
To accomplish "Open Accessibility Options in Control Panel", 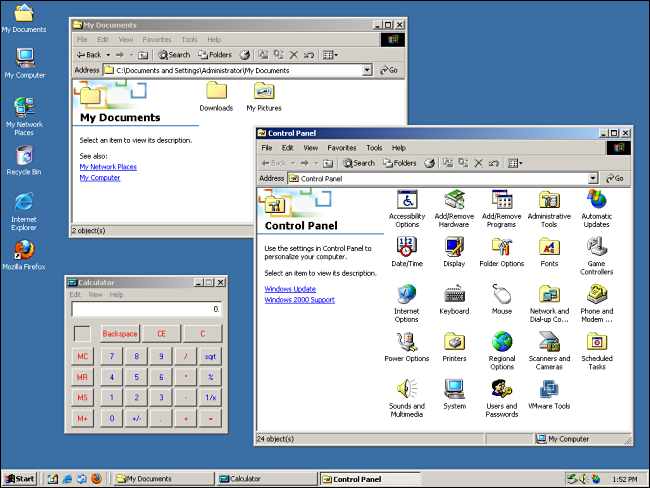I will click(x=407, y=209).
